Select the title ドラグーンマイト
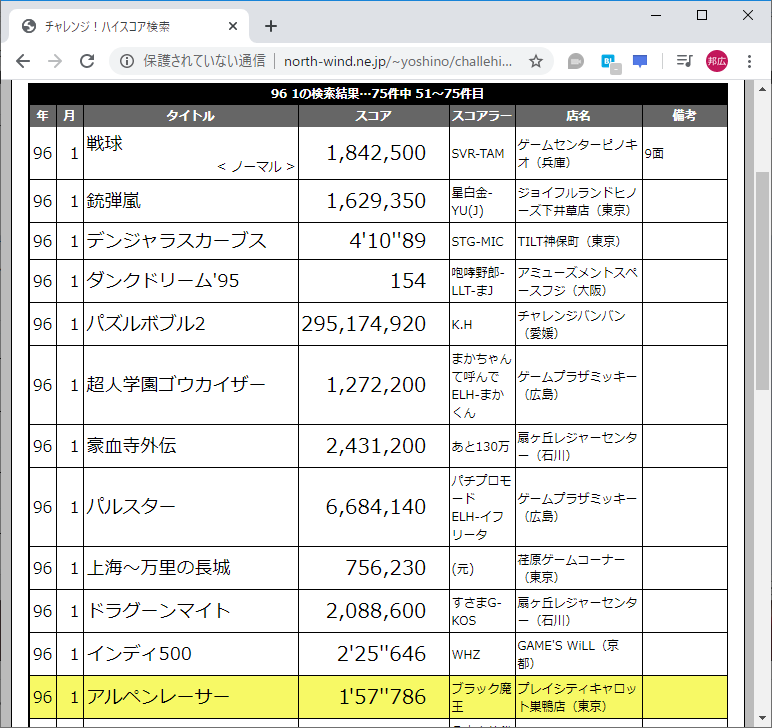Screen dimensions: 772x728 (159, 611)
